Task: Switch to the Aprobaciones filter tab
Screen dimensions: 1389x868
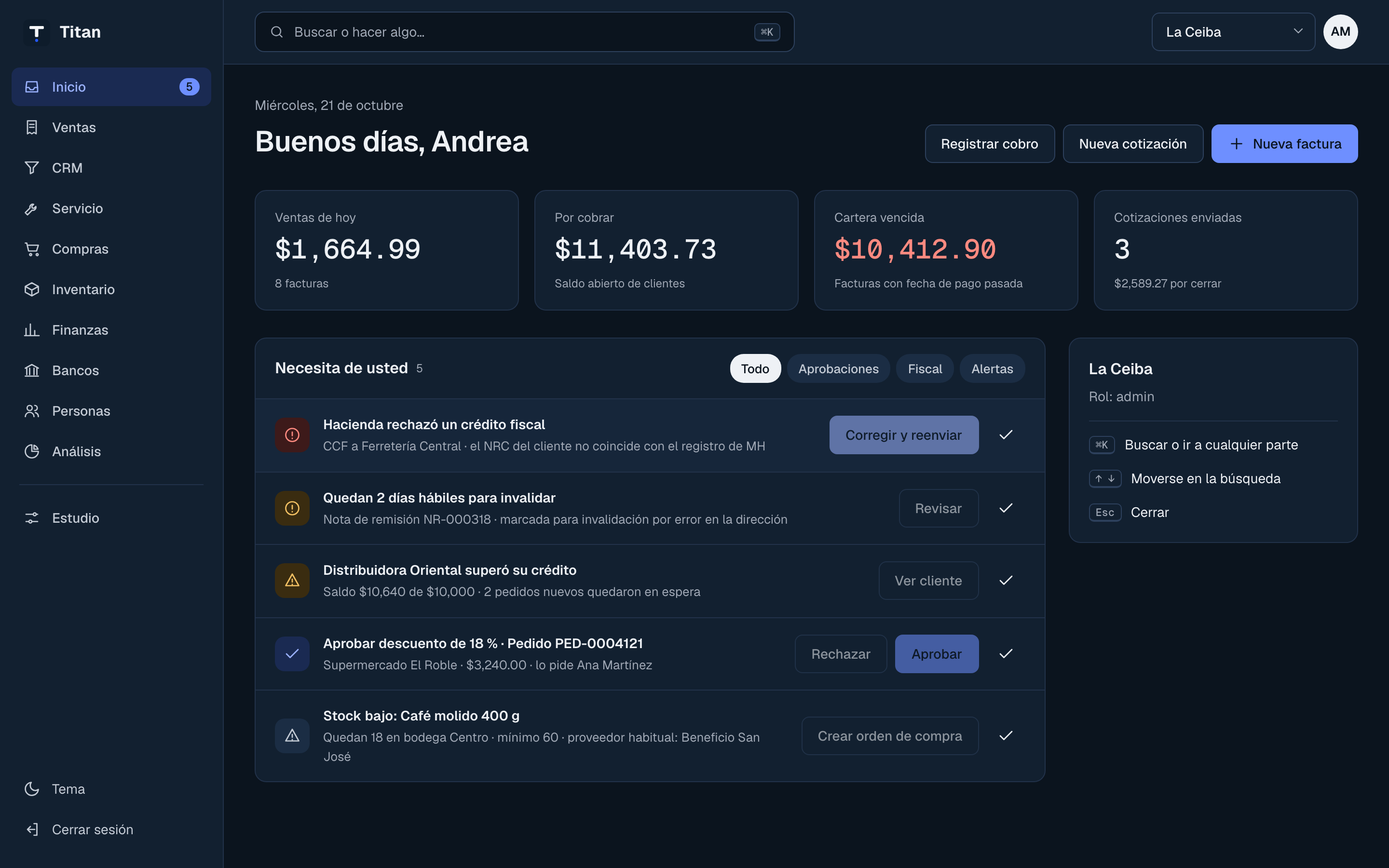Action: tap(838, 368)
